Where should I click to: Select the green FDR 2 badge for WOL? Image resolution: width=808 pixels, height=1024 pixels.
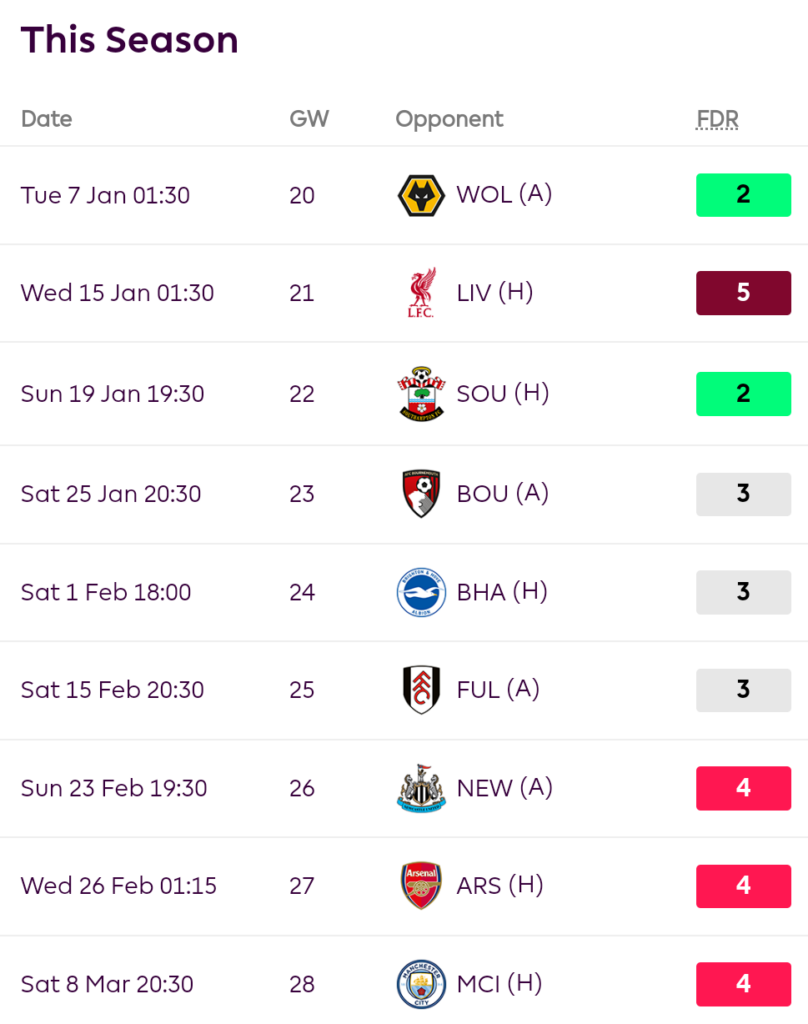pos(743,195)
